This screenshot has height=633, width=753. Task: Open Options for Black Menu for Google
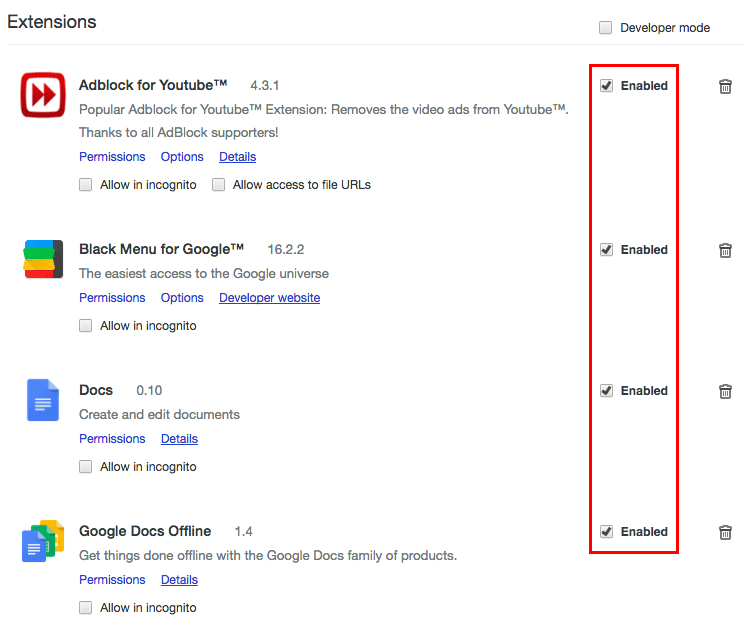[x=182, y=298]
